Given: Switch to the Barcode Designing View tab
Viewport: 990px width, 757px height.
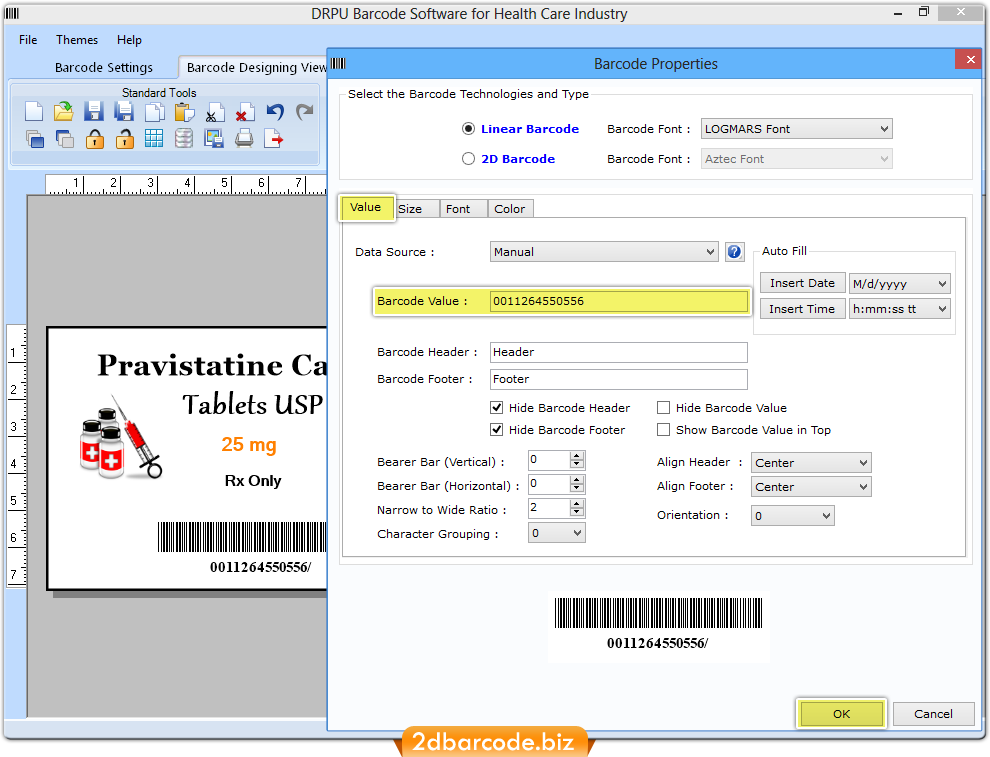Looking at the screenshot, I should point(254,68).
